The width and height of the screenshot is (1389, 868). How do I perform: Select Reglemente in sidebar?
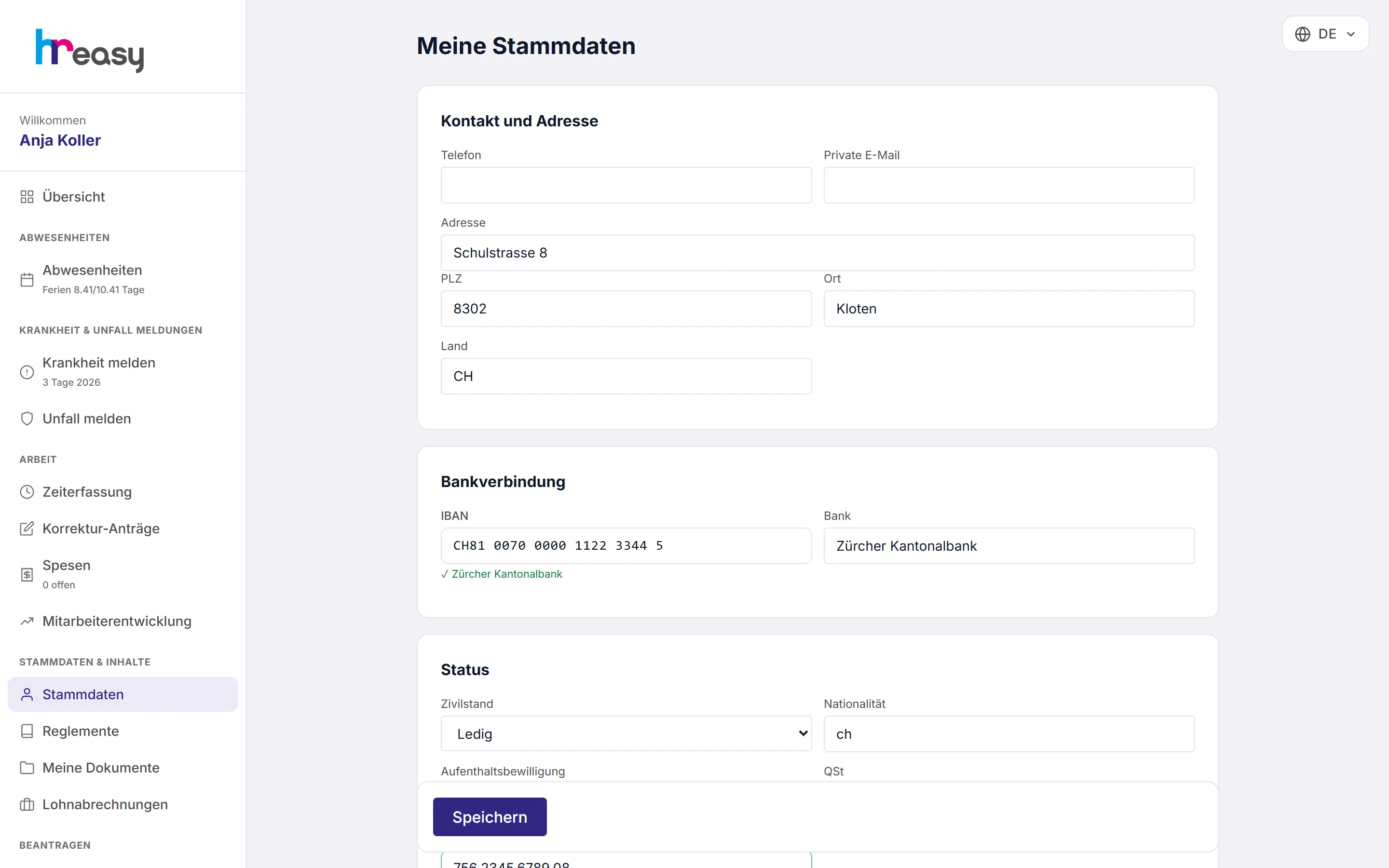(x=123, y=732)
